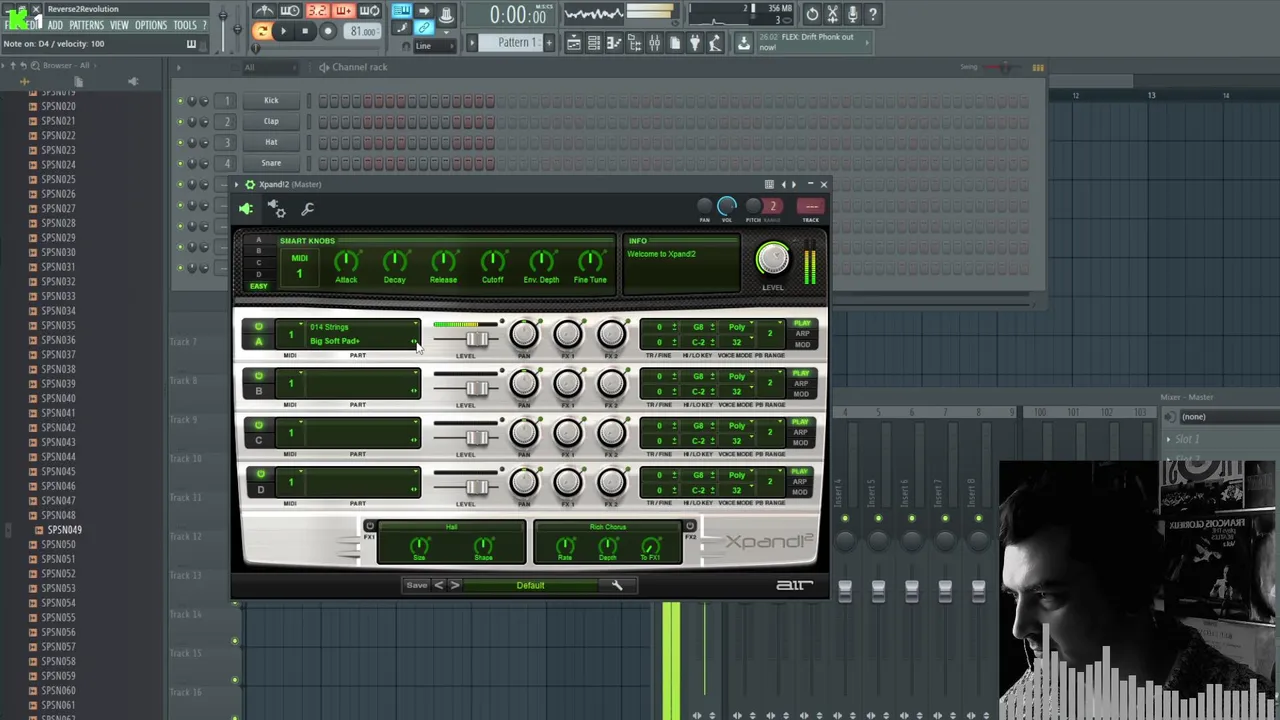Click the Xpand!2 master LEVEL knob

[x=772, y=260]
